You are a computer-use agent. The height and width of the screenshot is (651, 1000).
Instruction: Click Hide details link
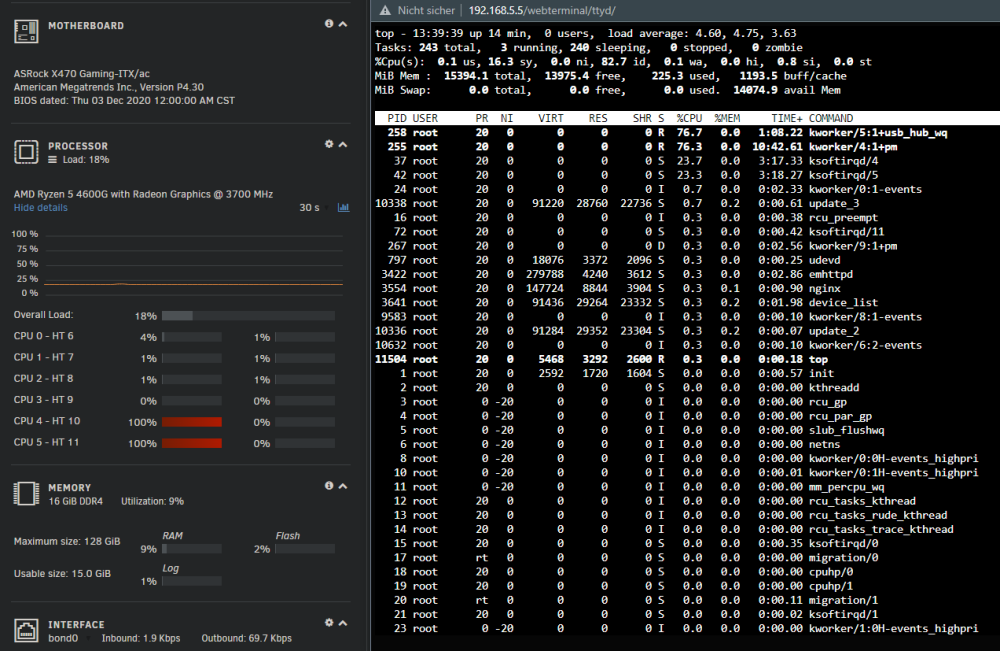[40, 208]
